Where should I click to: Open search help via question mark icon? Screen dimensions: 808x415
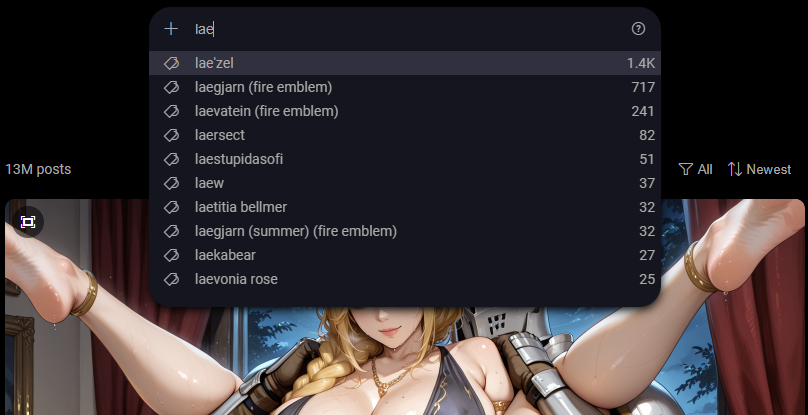(638, 29)
